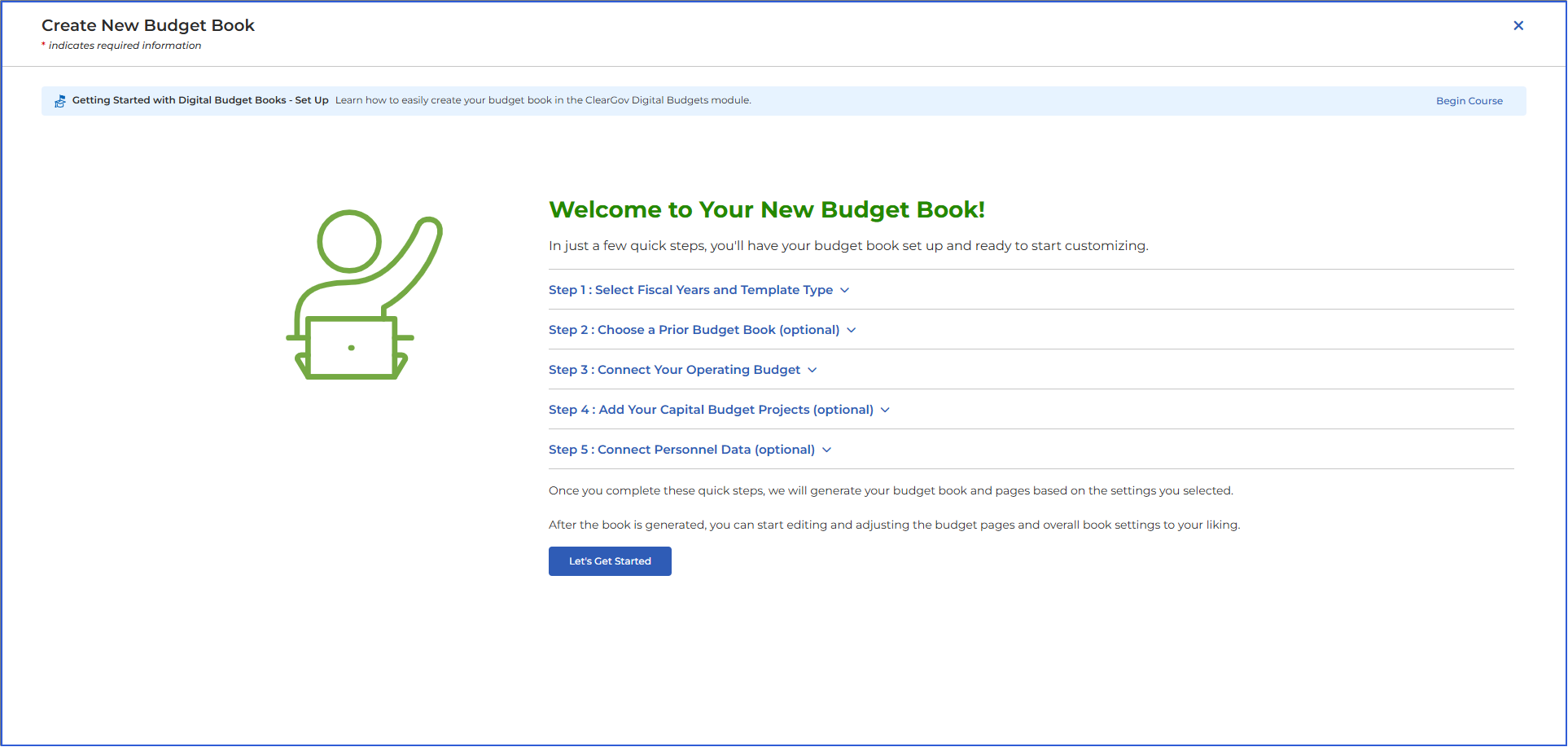
Task: Expand Step 5 chevron arrow
Action: pyautogui.click(x=827, y=450)
